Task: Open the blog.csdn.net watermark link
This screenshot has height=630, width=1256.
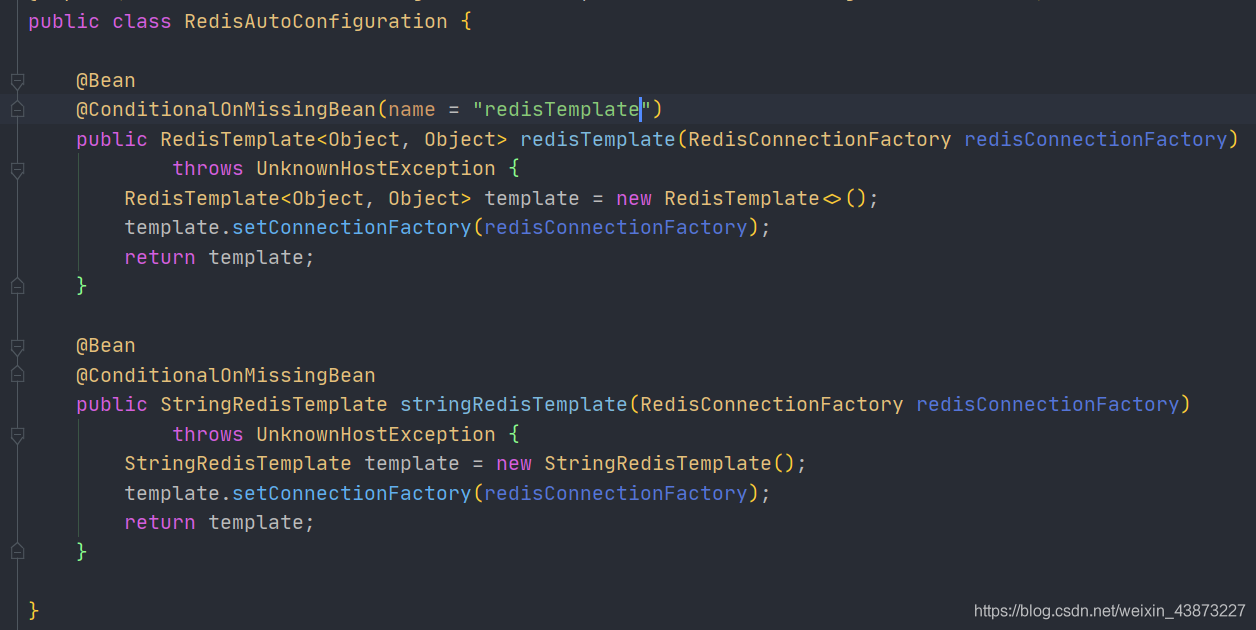Action: [1109, 611]
